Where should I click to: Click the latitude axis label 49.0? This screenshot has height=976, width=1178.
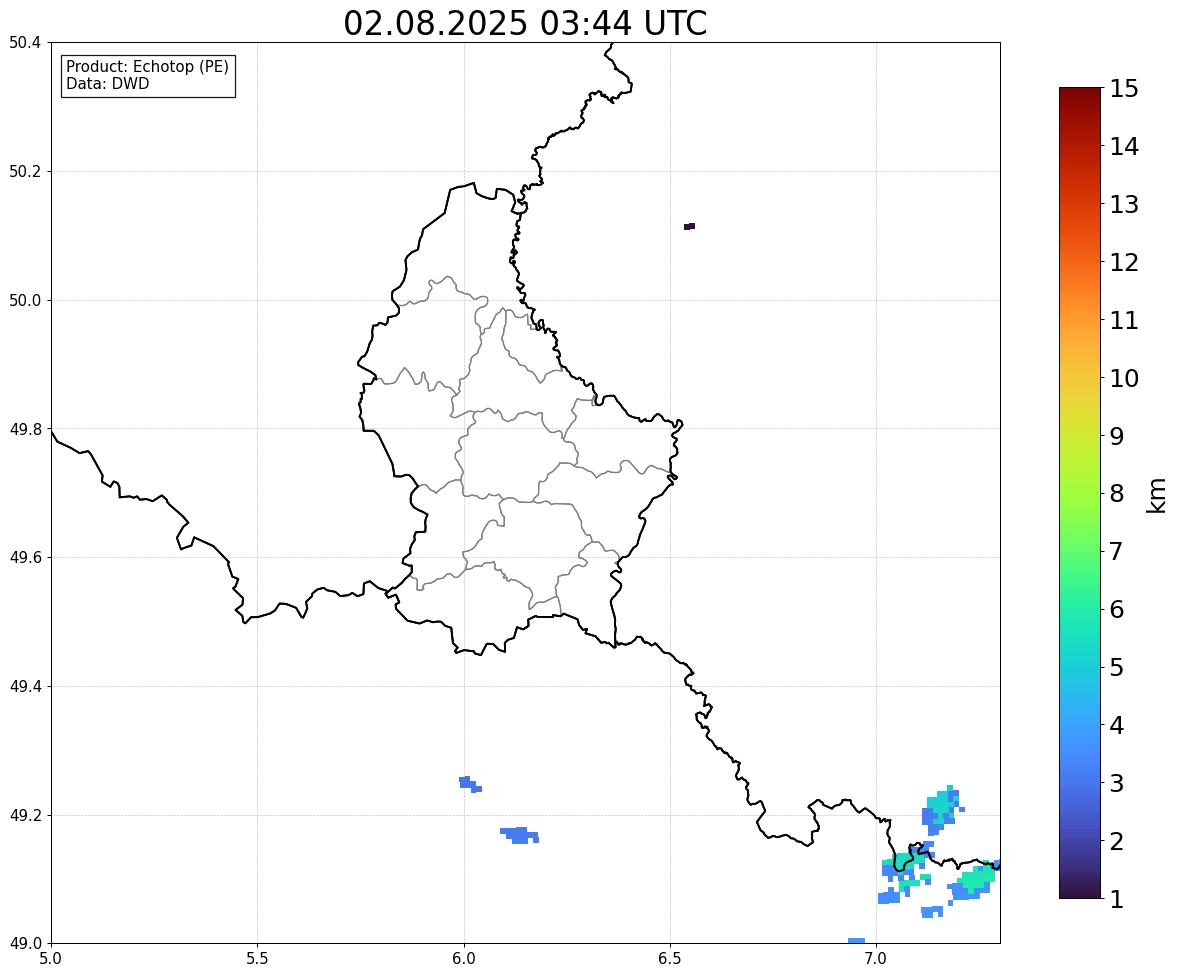coord(25,944)
